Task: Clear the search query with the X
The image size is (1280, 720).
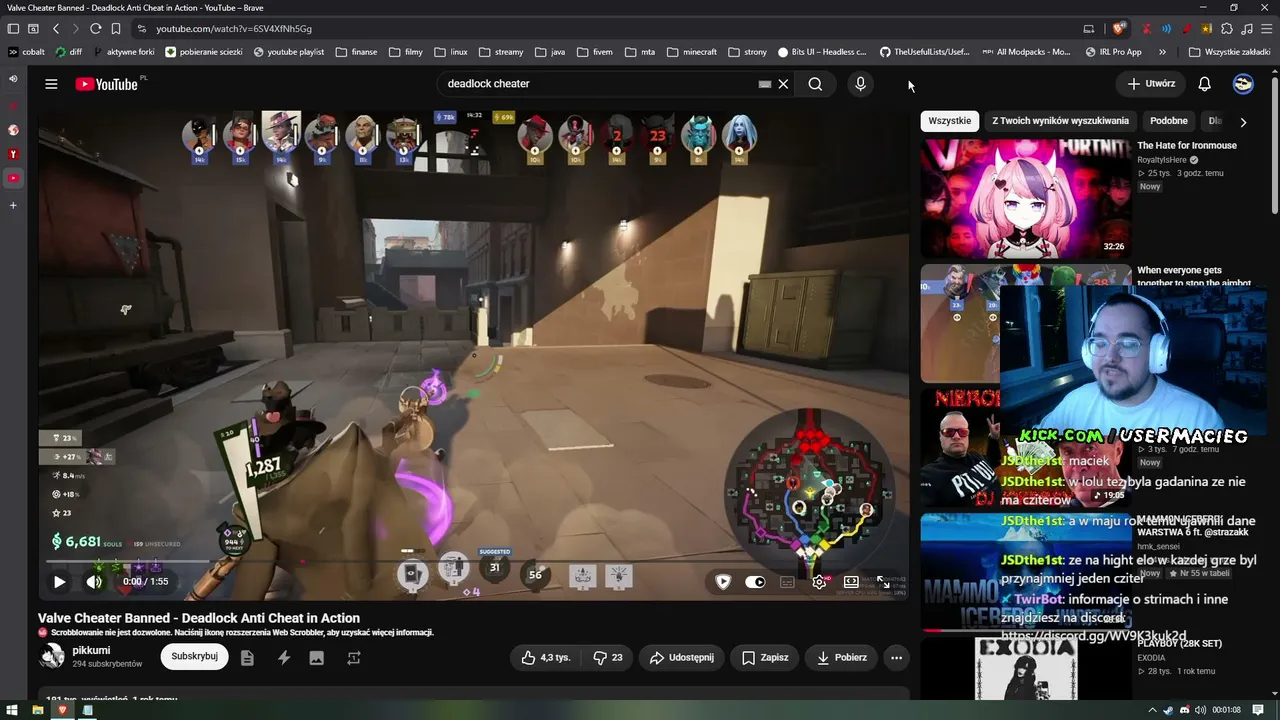Action: (784, 84)
